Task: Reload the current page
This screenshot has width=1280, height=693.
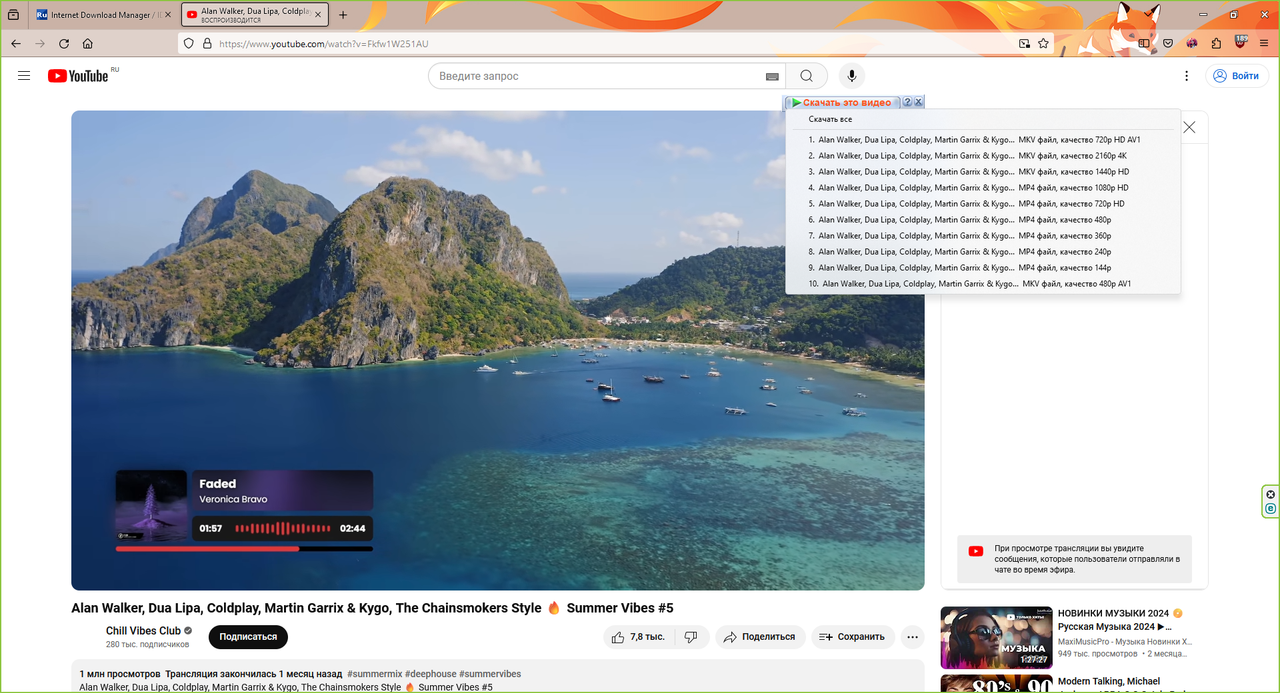Action: 64,44
